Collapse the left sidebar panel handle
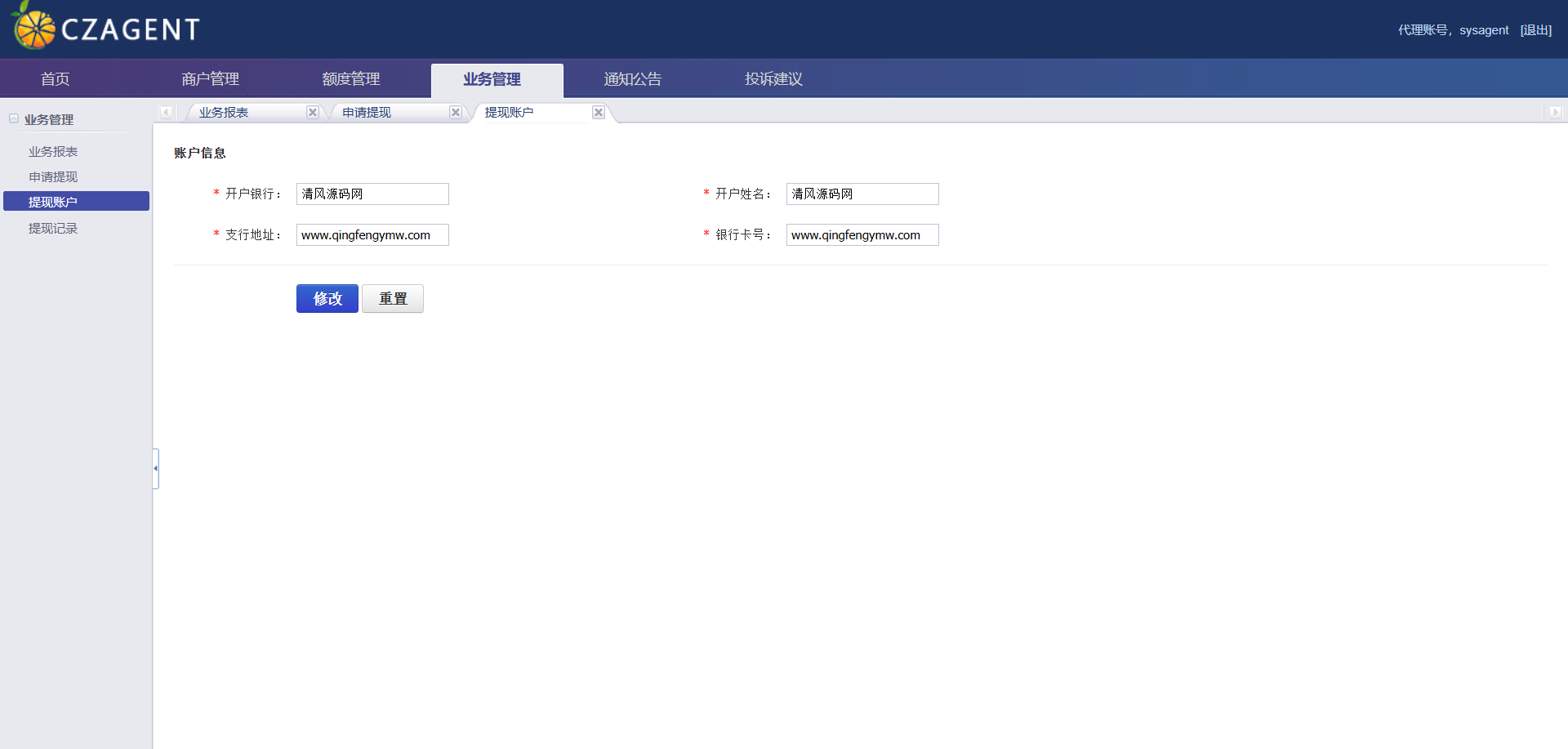This screenshot has width=1568, height=749. point(155,468)
